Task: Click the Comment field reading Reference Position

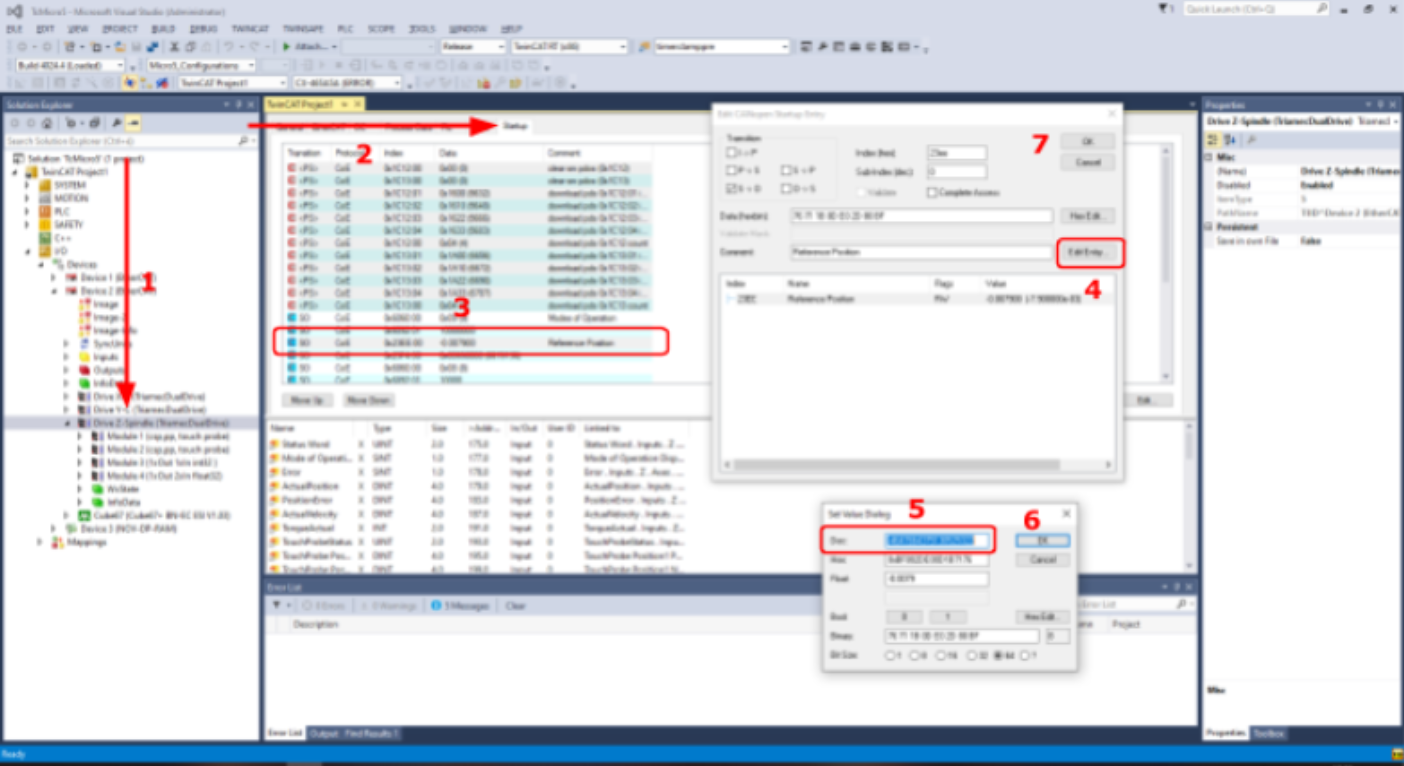Action: (921, 252)
